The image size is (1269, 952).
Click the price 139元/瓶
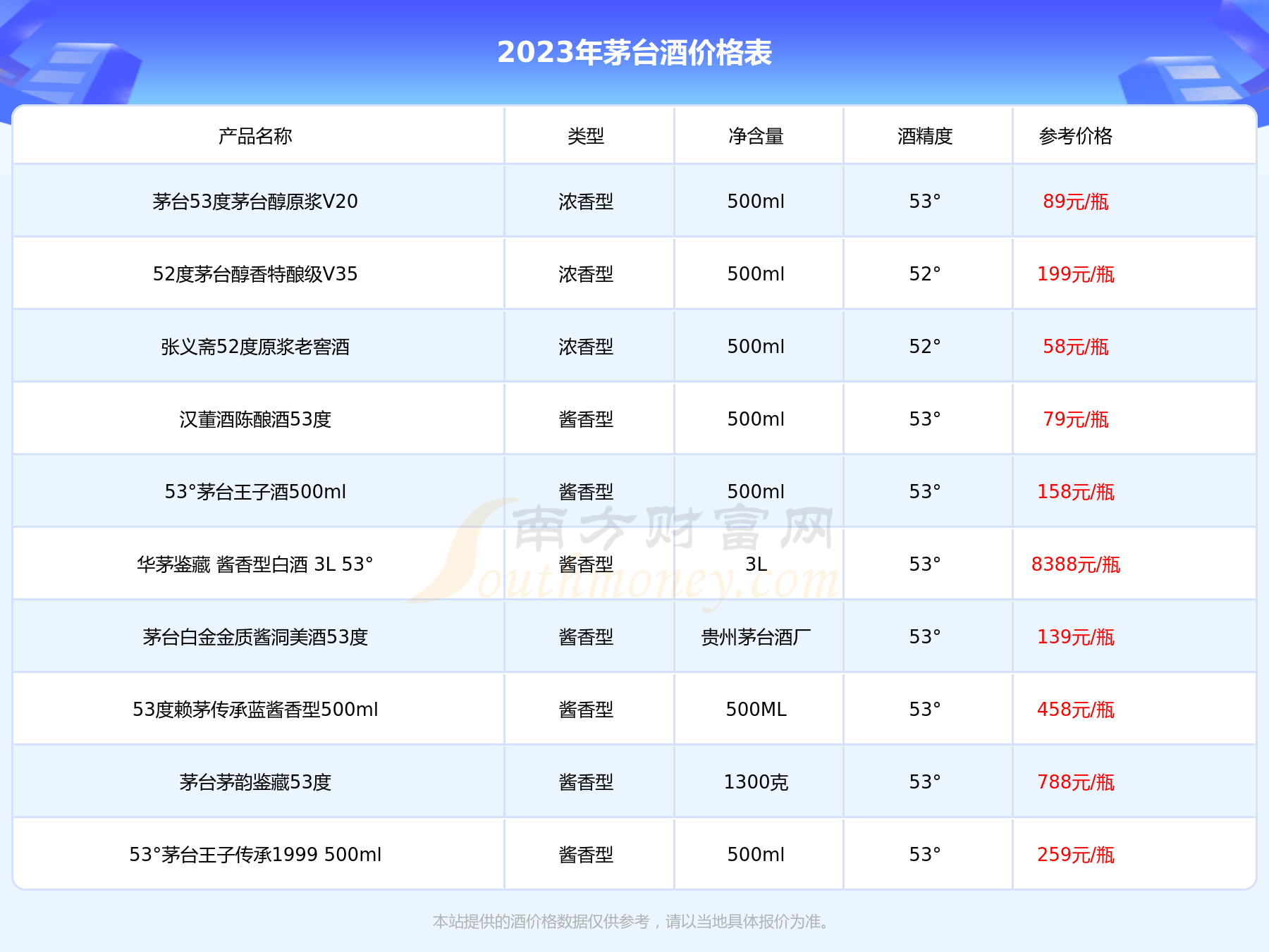point(1076,637)
